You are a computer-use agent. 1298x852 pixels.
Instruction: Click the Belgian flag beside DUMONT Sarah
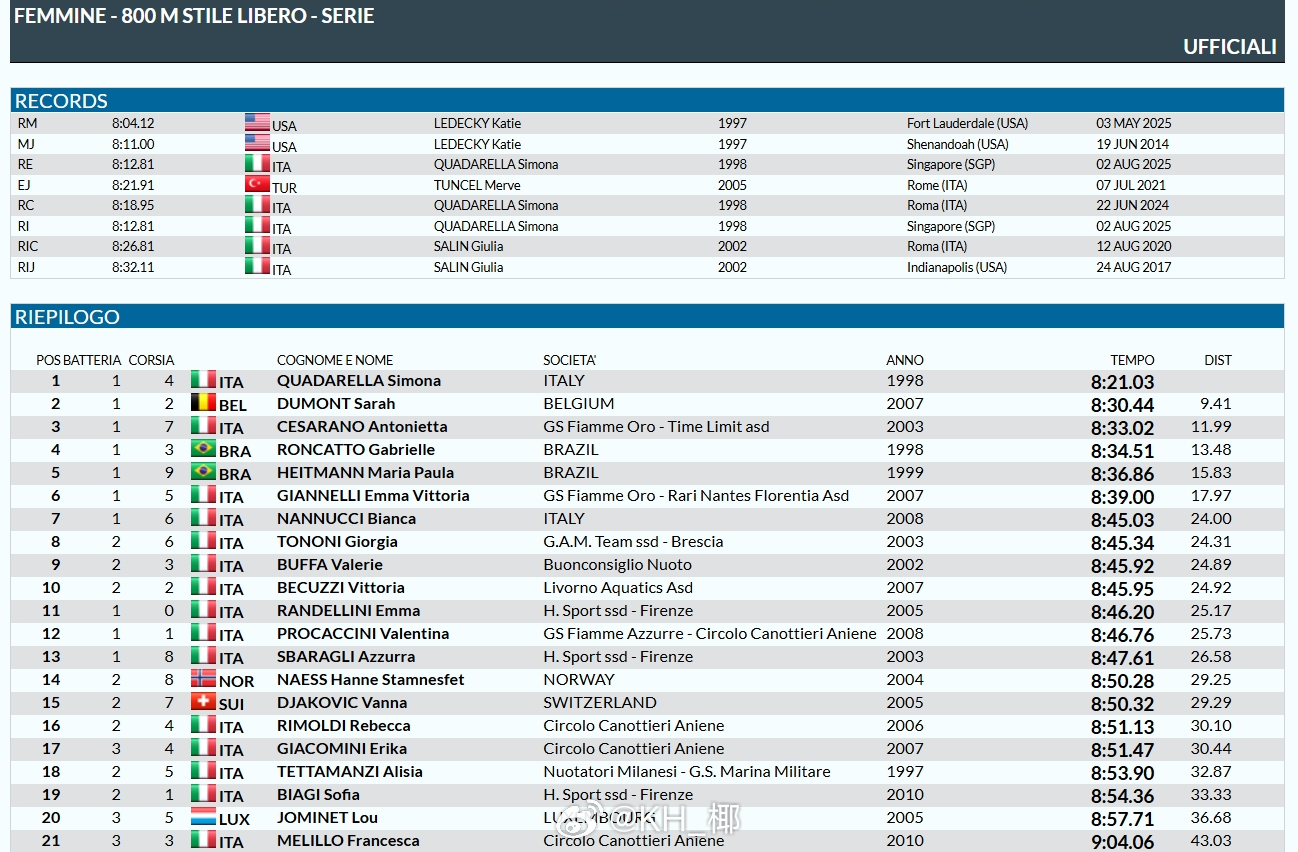(203, 403)
